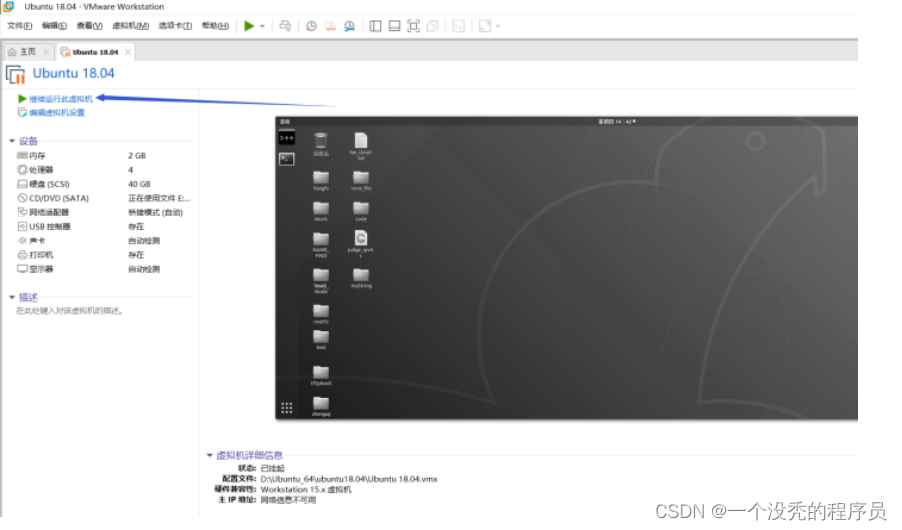Open the 帮助(H) menu

pyautogui.click(x=215, y=26)
